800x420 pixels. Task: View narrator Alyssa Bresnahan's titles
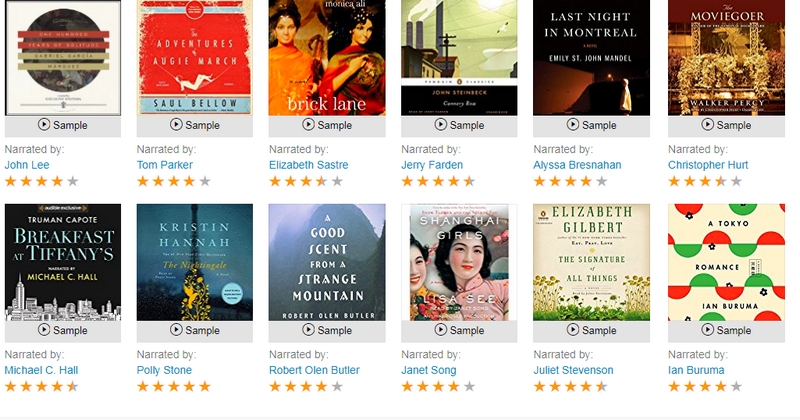[x=578, y=165]
